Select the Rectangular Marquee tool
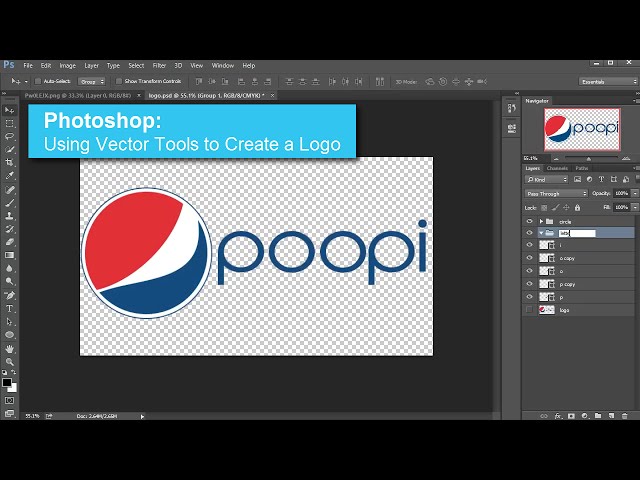Viewport: 640px width, 480px height. [9, 123]
